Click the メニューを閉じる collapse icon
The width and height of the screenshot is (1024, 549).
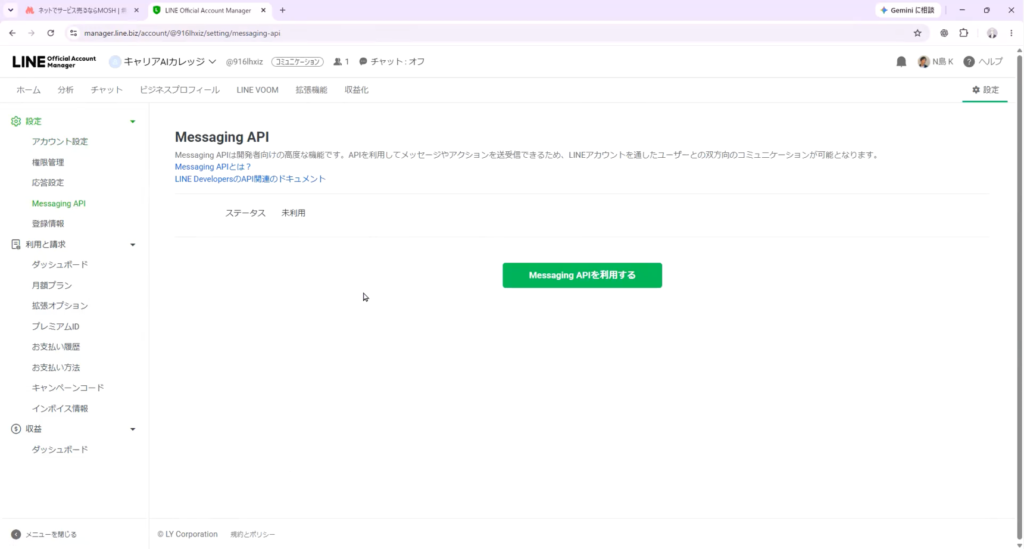point(16,534)
